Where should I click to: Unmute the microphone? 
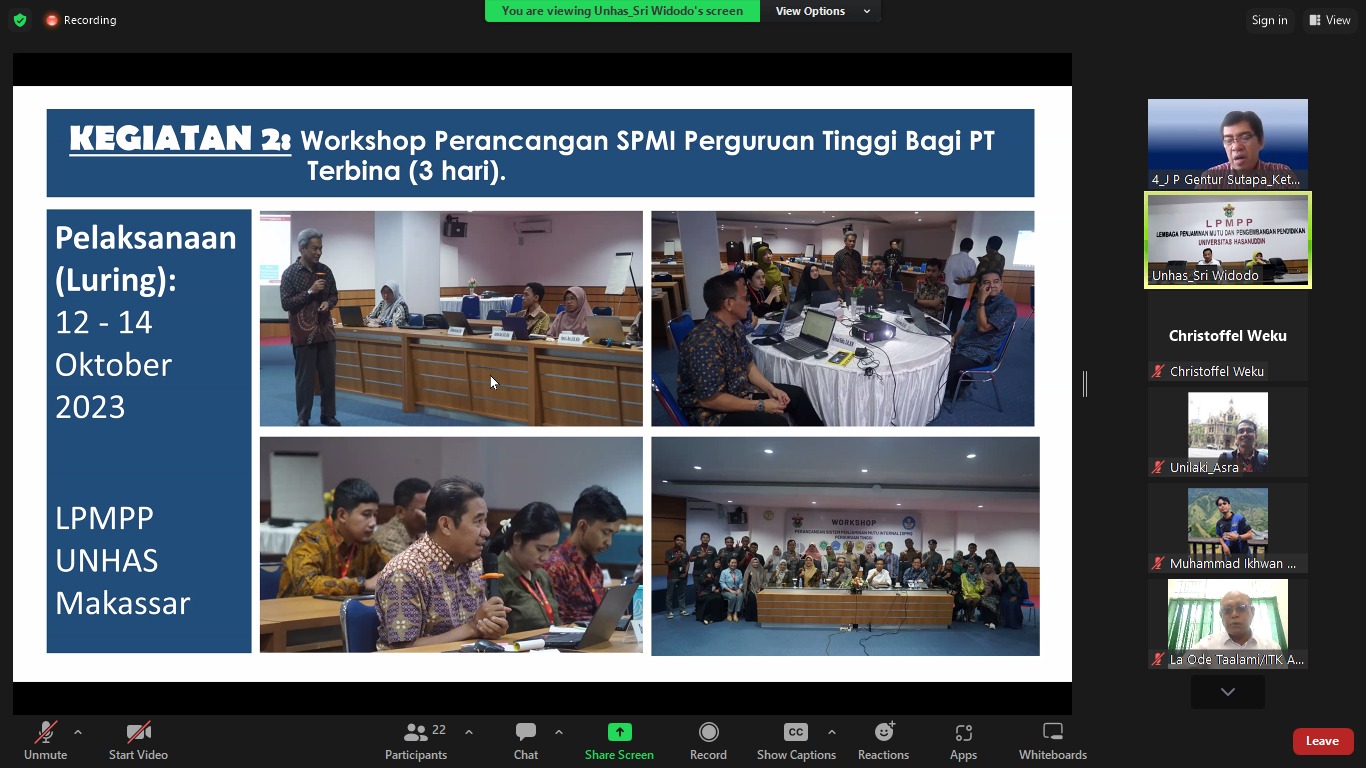[x=45, y=741]
